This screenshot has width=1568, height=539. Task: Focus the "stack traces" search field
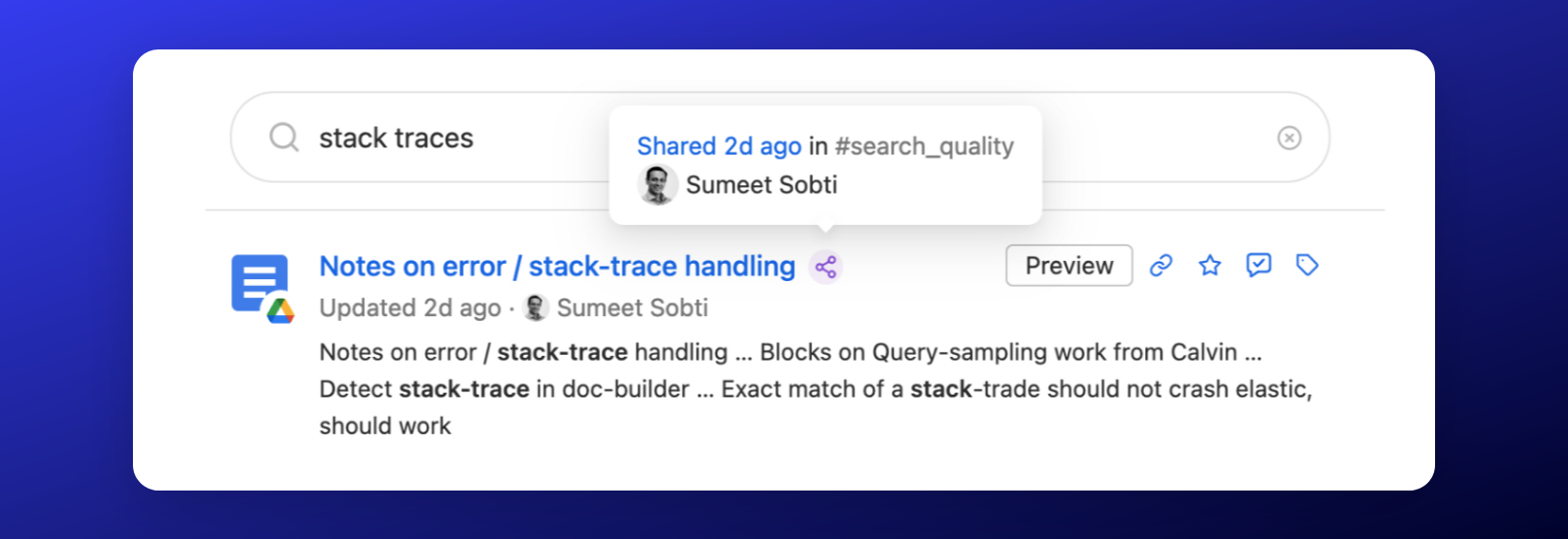(x=437, y=139)
